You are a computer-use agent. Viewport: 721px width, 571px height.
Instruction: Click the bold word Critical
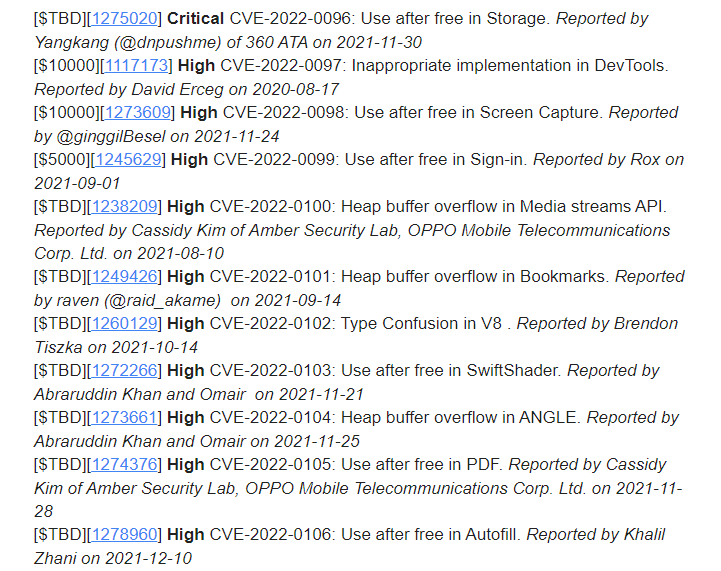[x=195, y=18]
